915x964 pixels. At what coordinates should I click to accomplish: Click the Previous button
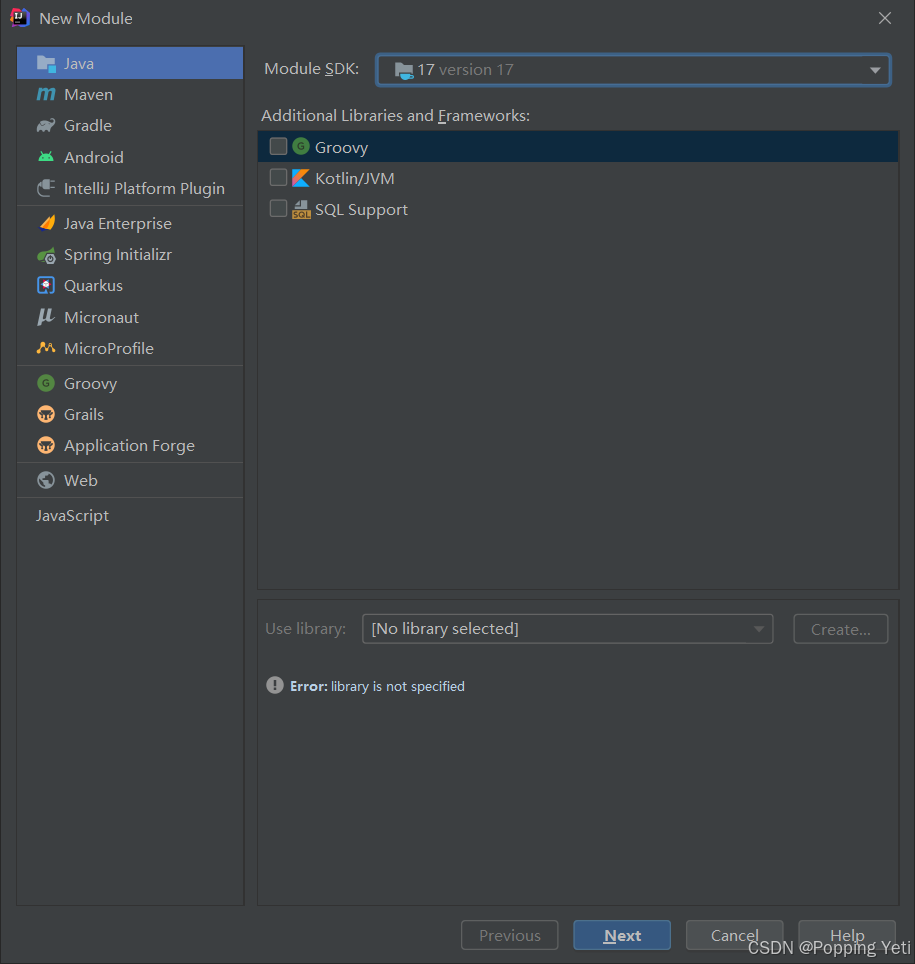pyautogui.click(x=510, y=935)
